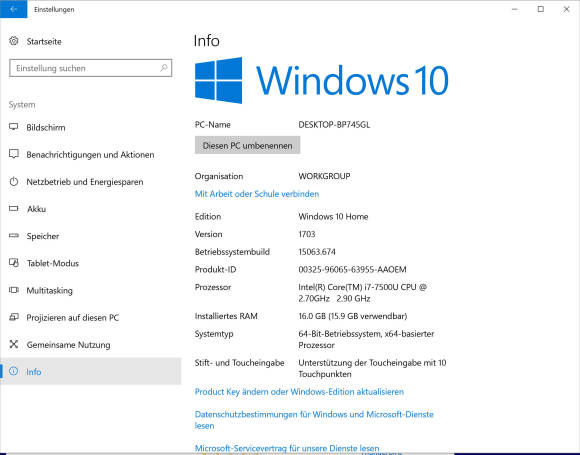Image resolution: width=580 pixels, height=455 pixels.
Task: Open the Projizieren auf diesen PC icon
Action: tap(14, 317)
